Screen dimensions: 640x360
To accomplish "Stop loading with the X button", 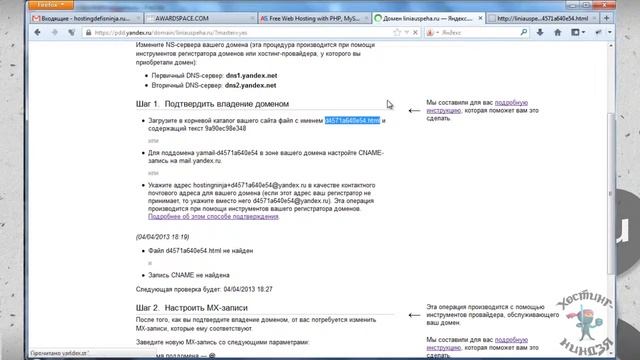I will 415,32.
